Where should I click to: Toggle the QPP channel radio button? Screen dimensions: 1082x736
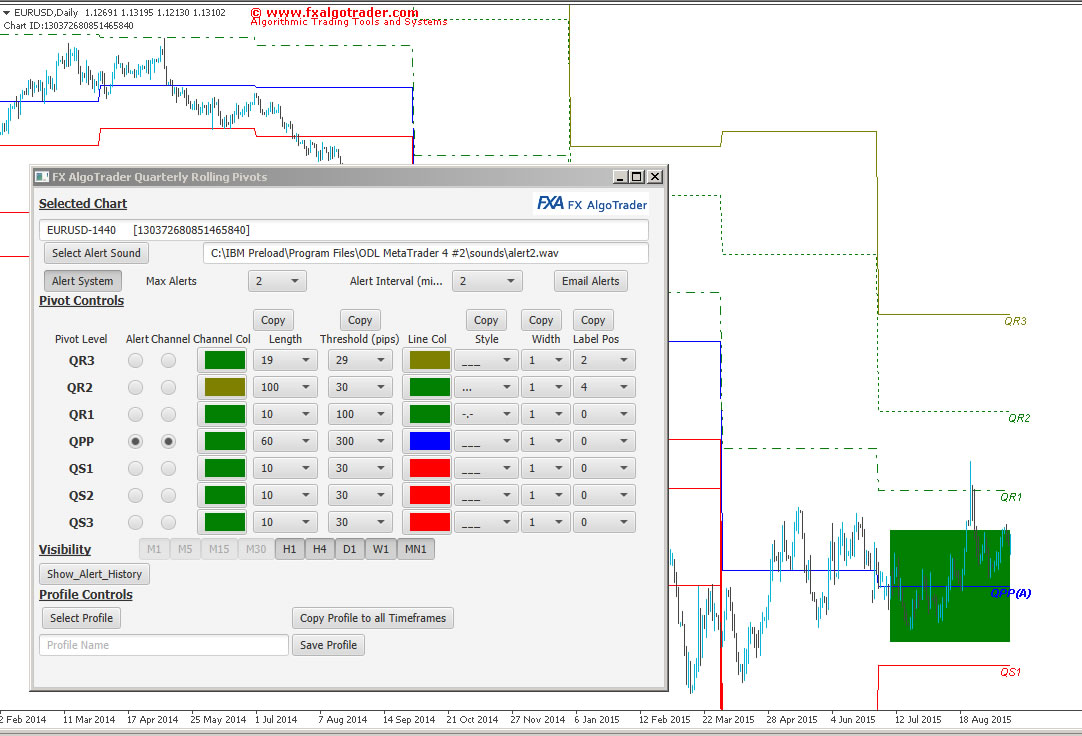(169, 441)
